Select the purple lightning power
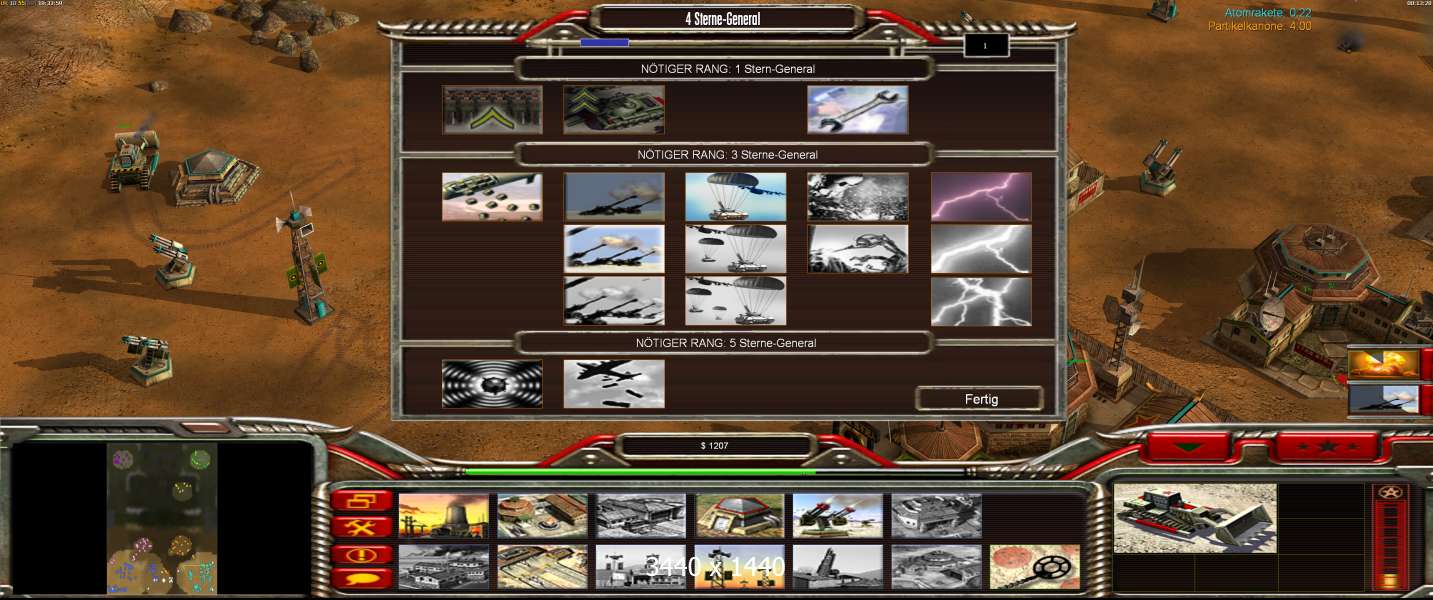 pos(981,197)
